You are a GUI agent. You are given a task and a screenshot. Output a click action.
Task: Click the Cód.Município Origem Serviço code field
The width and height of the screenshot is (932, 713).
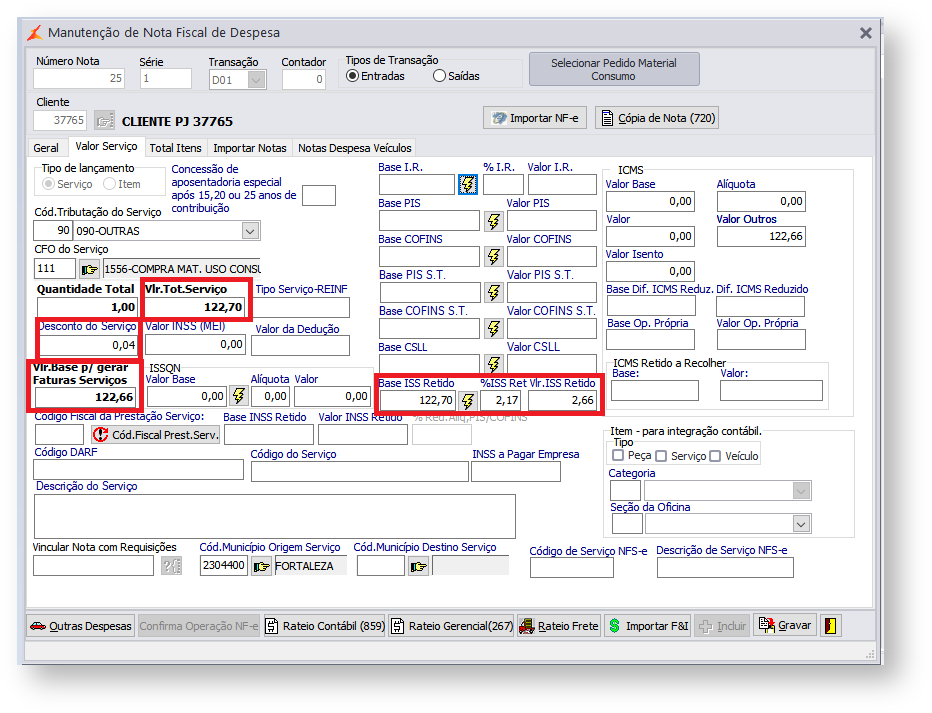pos(223,566)
